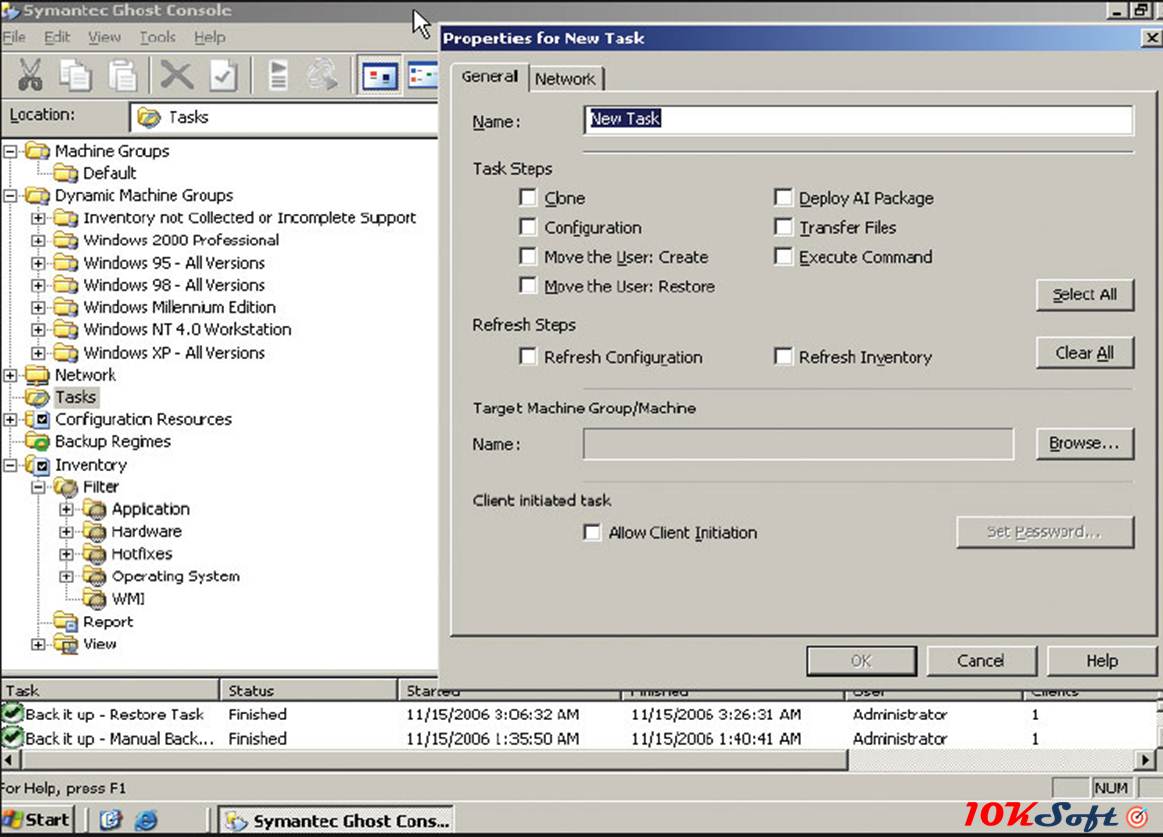This screenshot has height=837, width=1163.
Task: Enable Deploy AI Package checkbox
Action: (x=783, y=197)
